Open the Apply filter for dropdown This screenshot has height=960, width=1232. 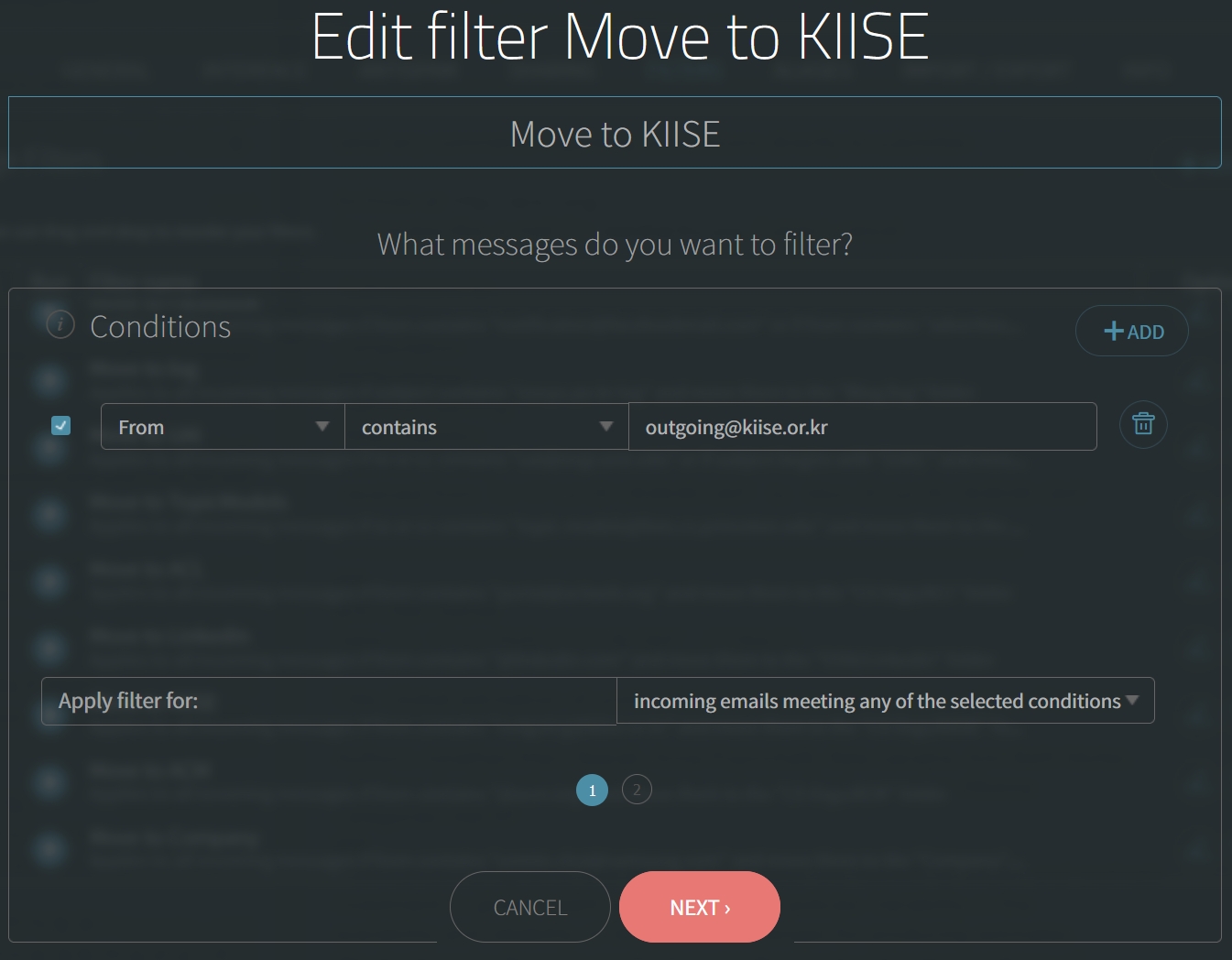tap(885, 701)
